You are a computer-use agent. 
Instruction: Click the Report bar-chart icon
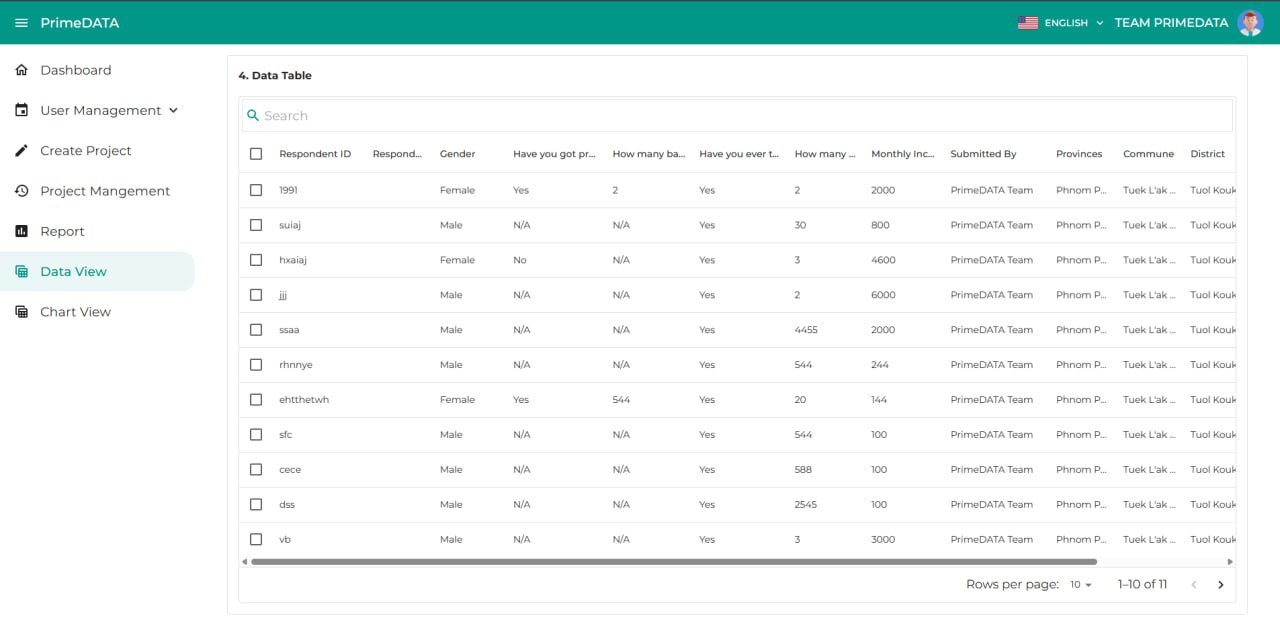21,231
